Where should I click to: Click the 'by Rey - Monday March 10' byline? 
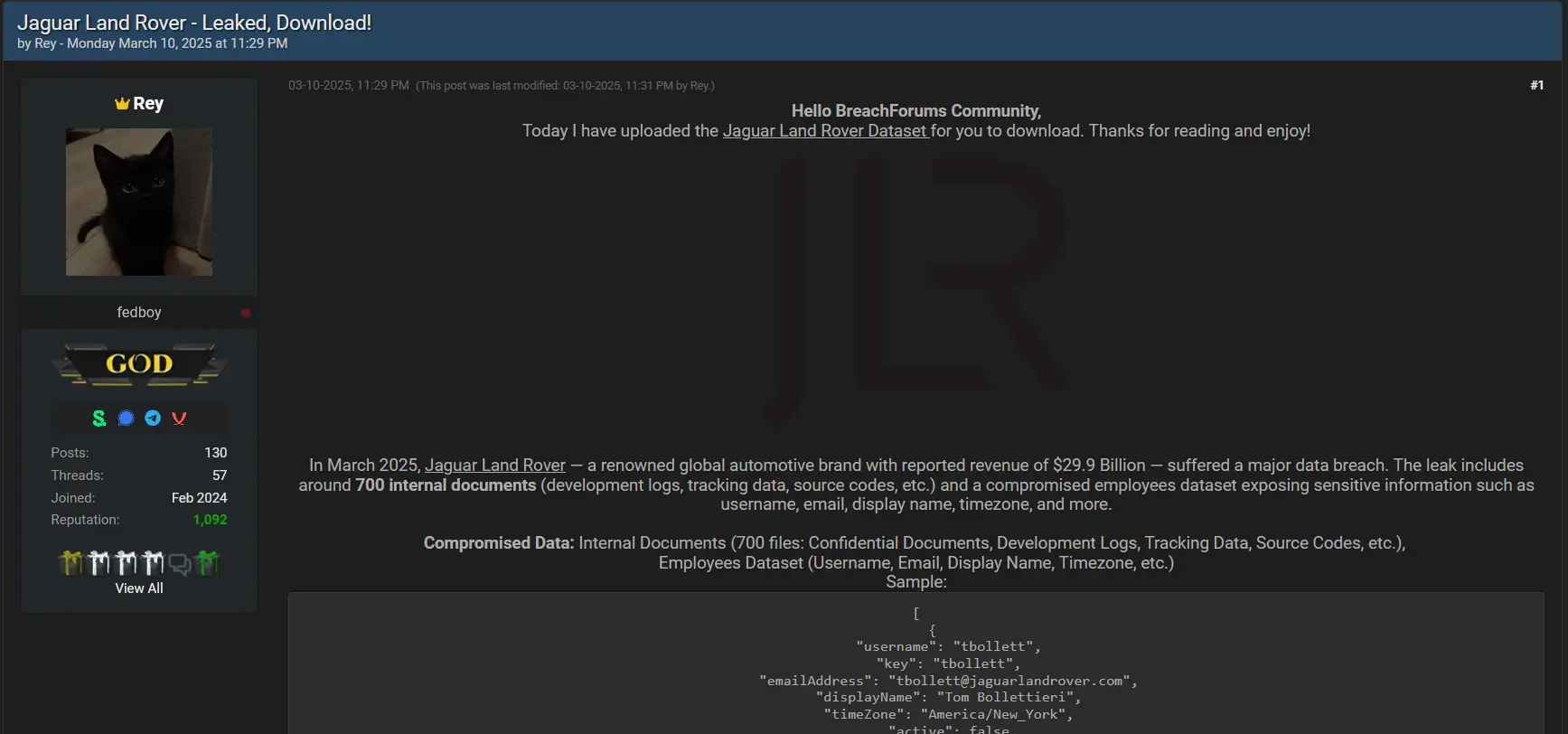153,43
